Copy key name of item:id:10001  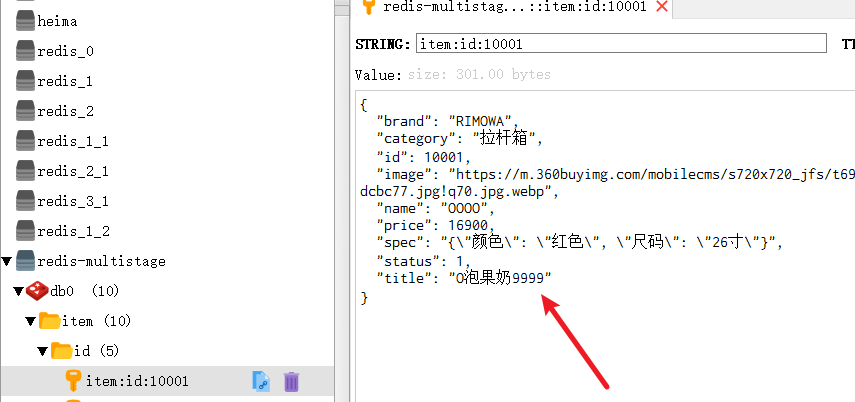click(261, 381)
